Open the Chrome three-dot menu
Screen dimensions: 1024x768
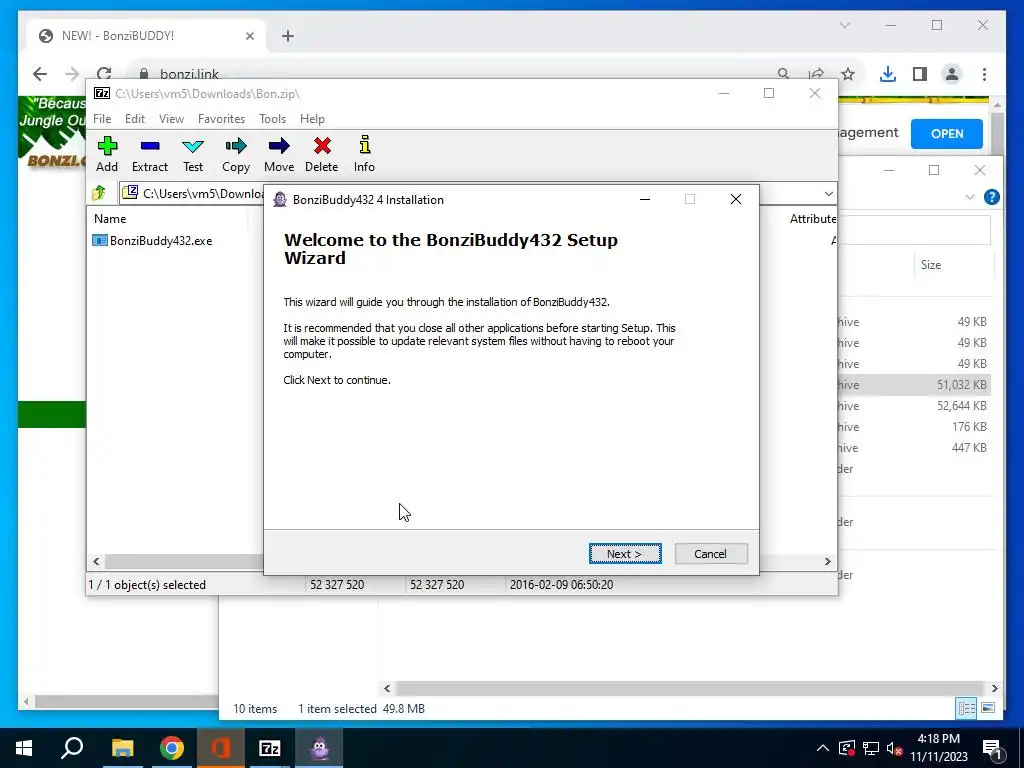pos(984,74)
